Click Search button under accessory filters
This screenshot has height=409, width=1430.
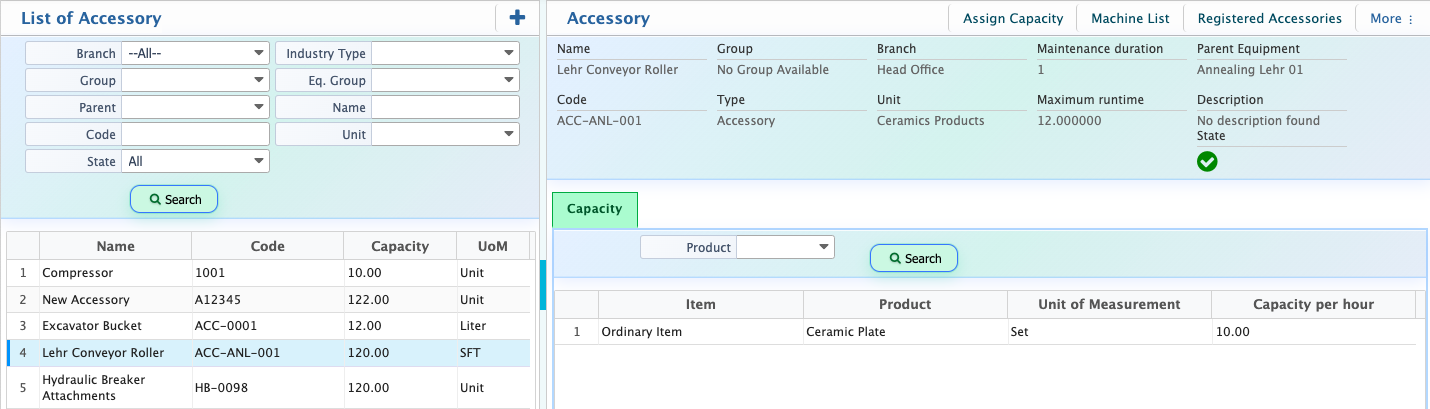(174, 199)
